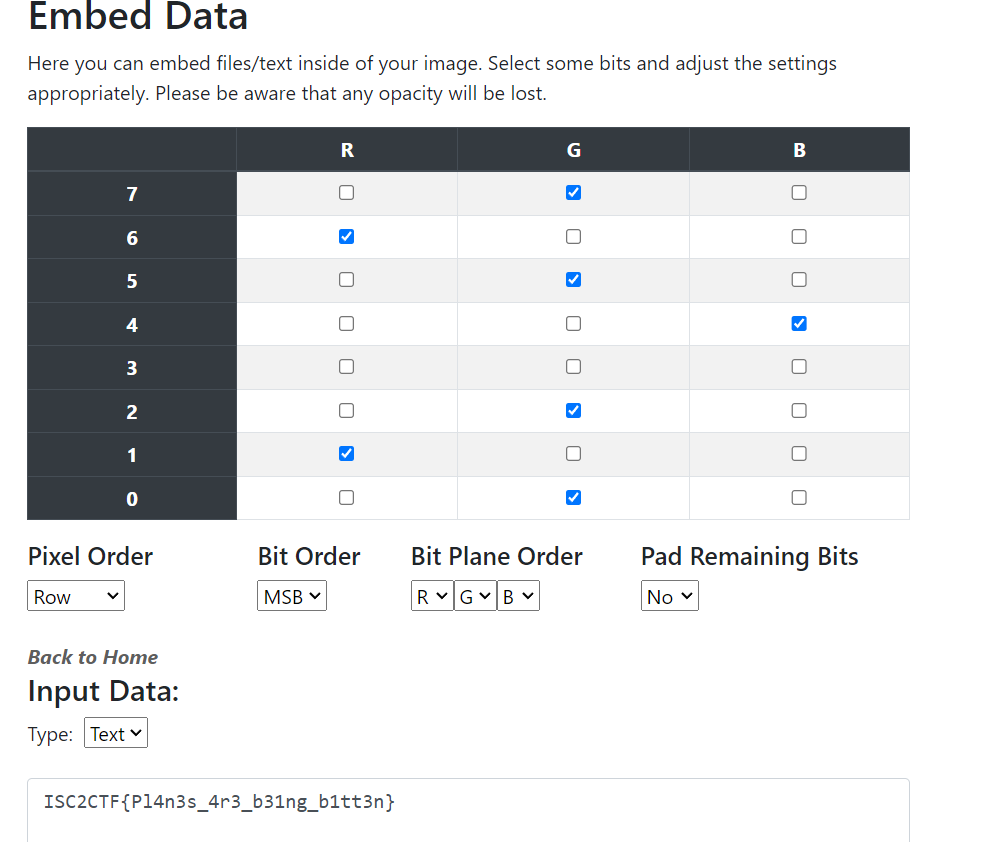Uncheck the R bit 6 checkbox
Image resolution: width=991 pixels, height=842 pixels.
click(x=346, y=237)
